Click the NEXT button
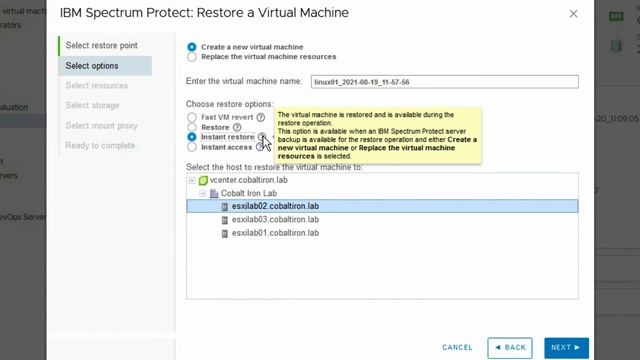The image size is (640, 360). 566,348
